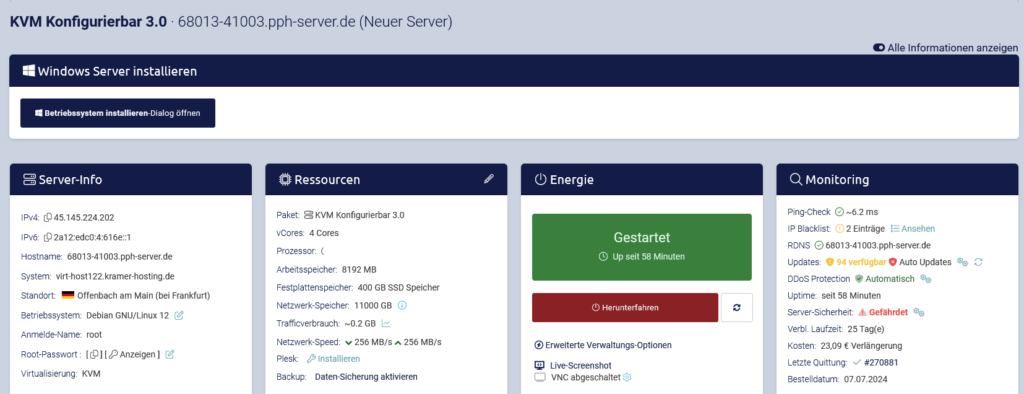This screenshot has height=394, width=1024.
Task: Click the Ping-Check green checkmark icon
Action: 839,212
